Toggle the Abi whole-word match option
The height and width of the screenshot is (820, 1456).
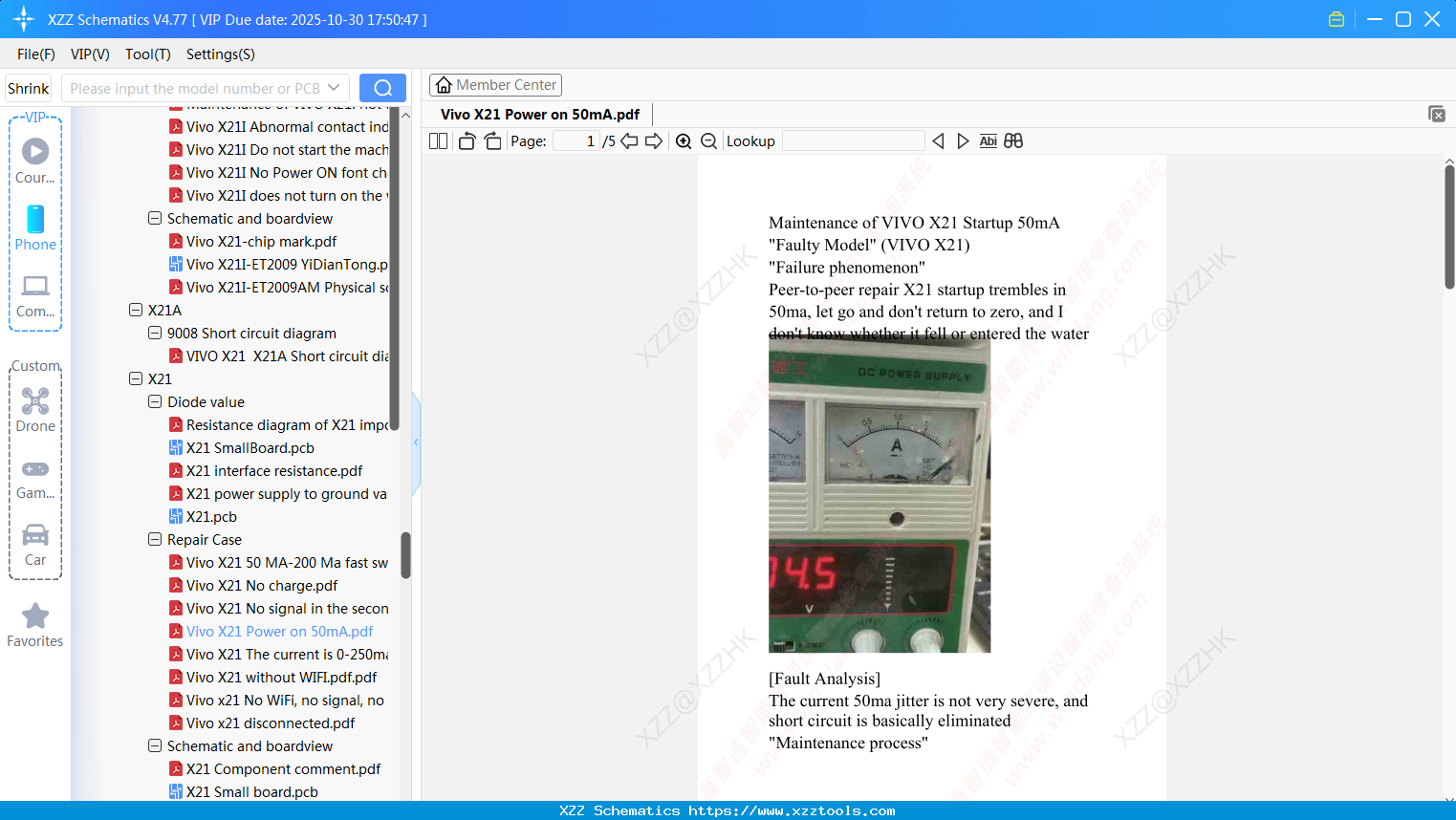988,141
